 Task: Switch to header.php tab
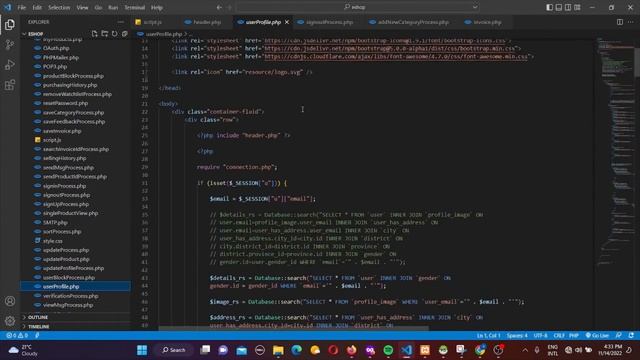click(206, 22)
